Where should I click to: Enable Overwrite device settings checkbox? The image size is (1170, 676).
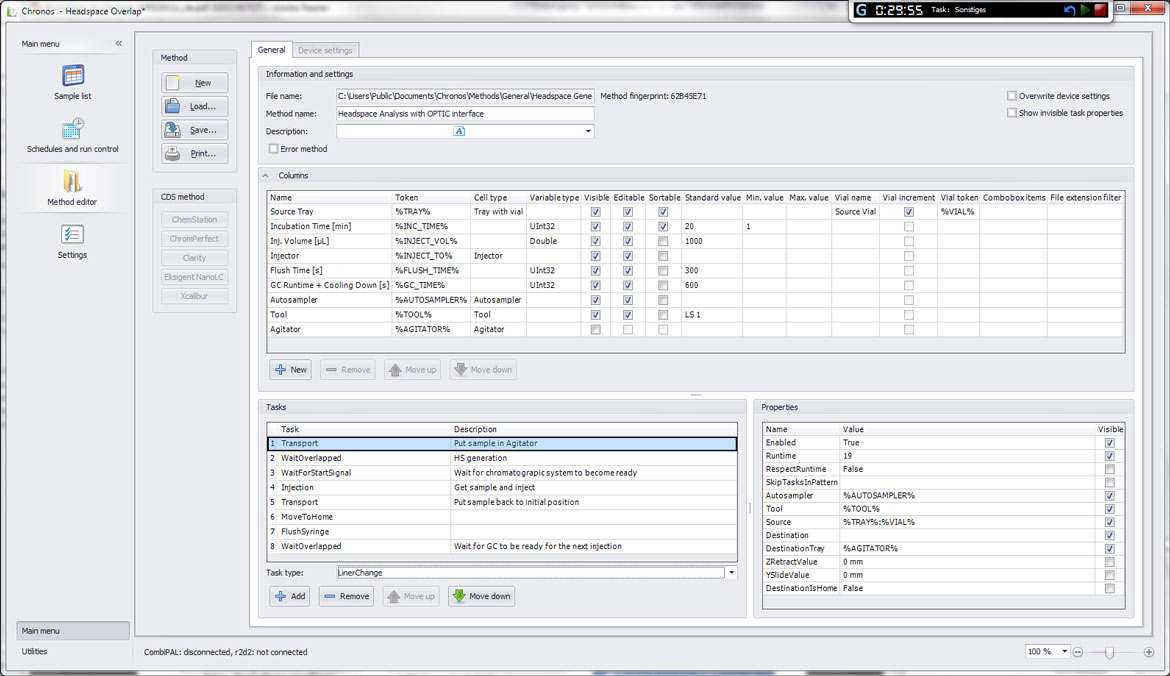click(x=1012, y=96)
